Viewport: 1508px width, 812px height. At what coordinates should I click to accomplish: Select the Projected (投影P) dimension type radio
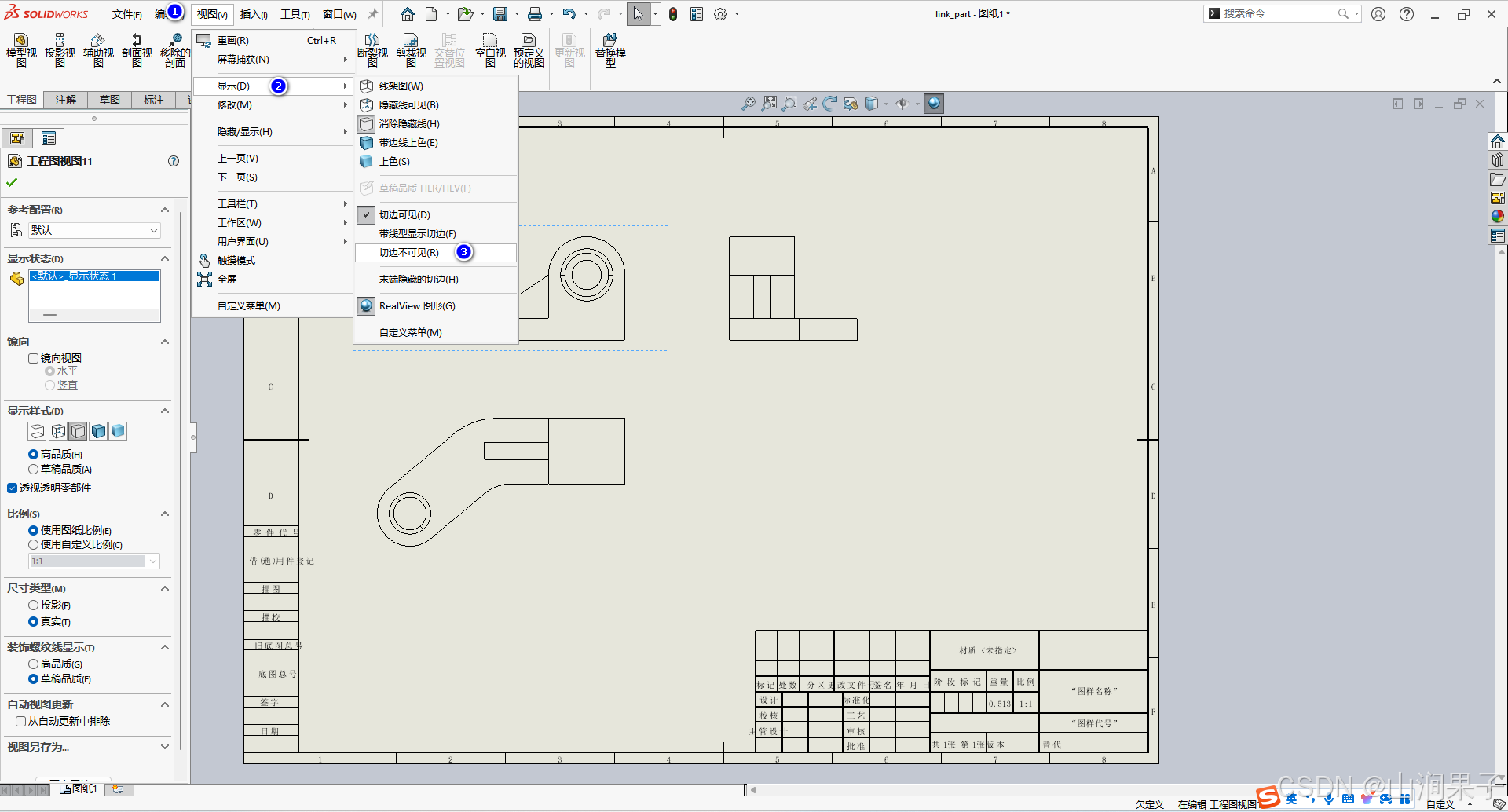coord(34,605)
